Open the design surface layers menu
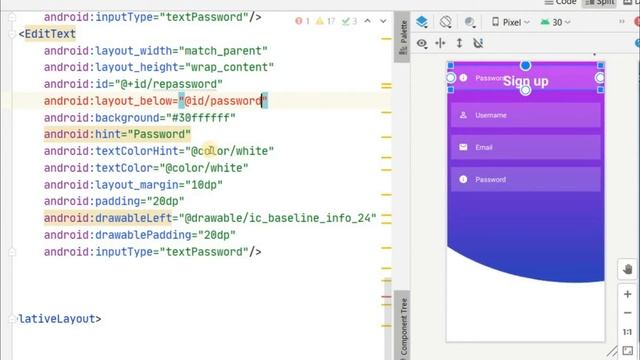This screenshot has height=360, width=640. tap(422, 22)
